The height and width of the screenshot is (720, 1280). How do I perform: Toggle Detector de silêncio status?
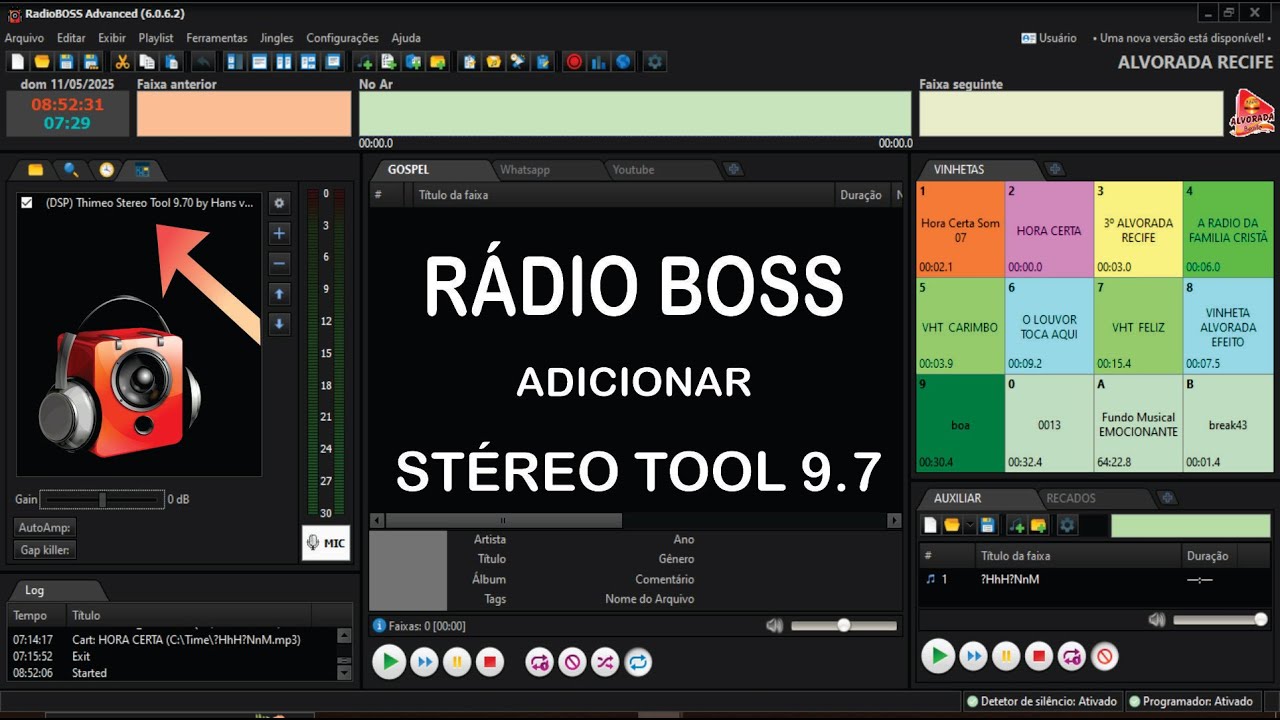point(1042,702)
